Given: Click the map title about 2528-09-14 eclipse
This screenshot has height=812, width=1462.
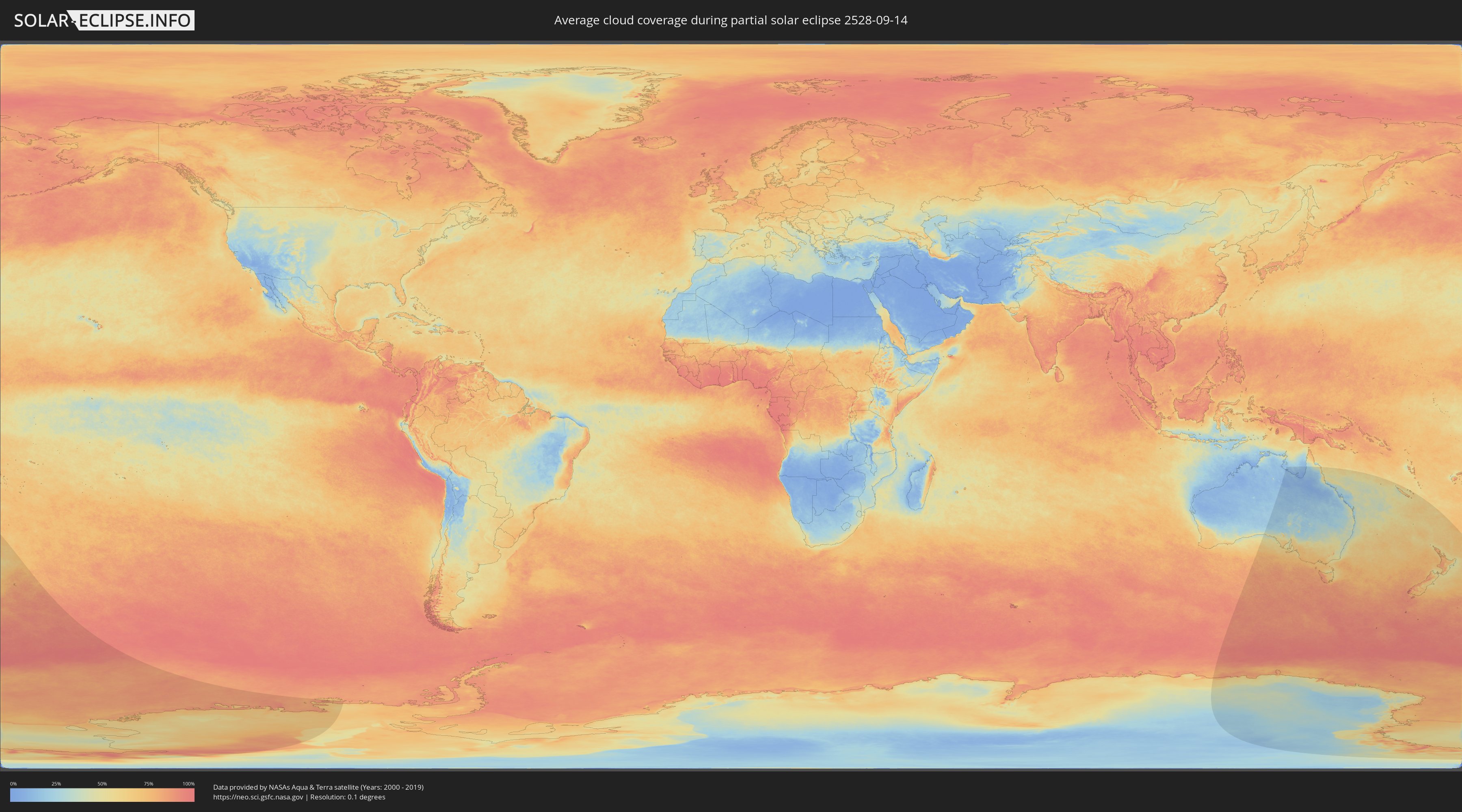Looking at the screenshot, I should click(x=731, y=20).
